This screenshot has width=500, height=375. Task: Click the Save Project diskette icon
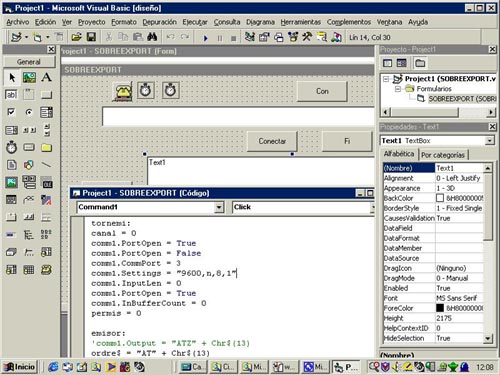91,37
